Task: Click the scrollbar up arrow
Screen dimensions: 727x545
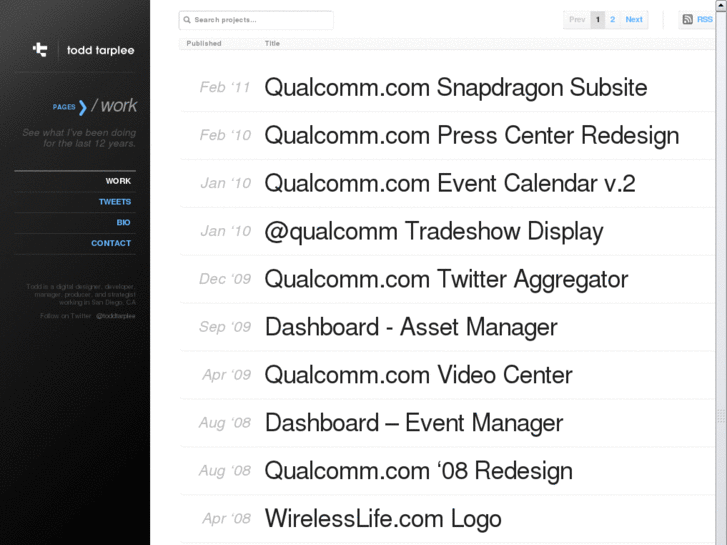Action: pyautogui.click(x=721, y=4)
